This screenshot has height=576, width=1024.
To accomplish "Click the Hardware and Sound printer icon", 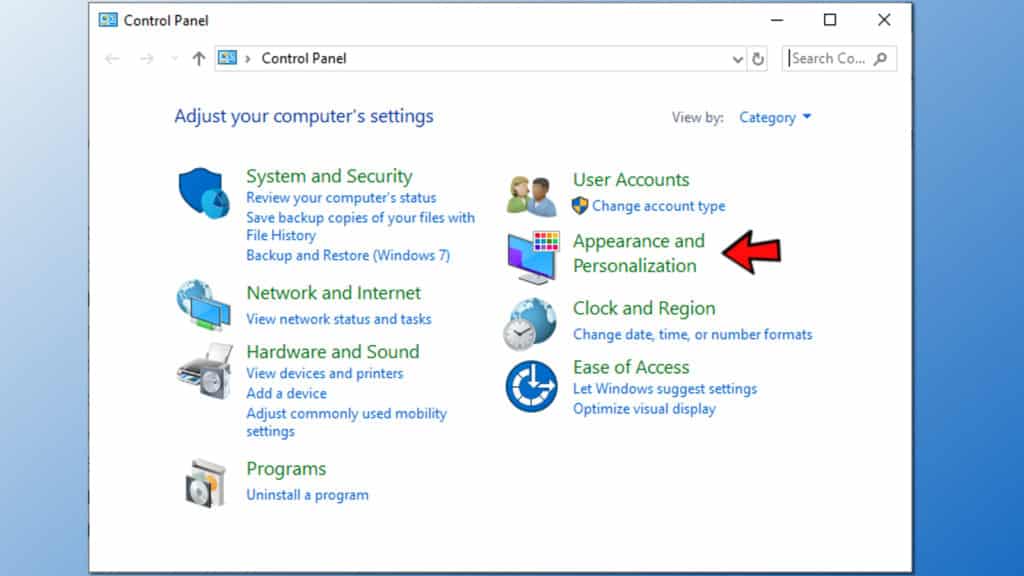I will (x=204, y=371).
